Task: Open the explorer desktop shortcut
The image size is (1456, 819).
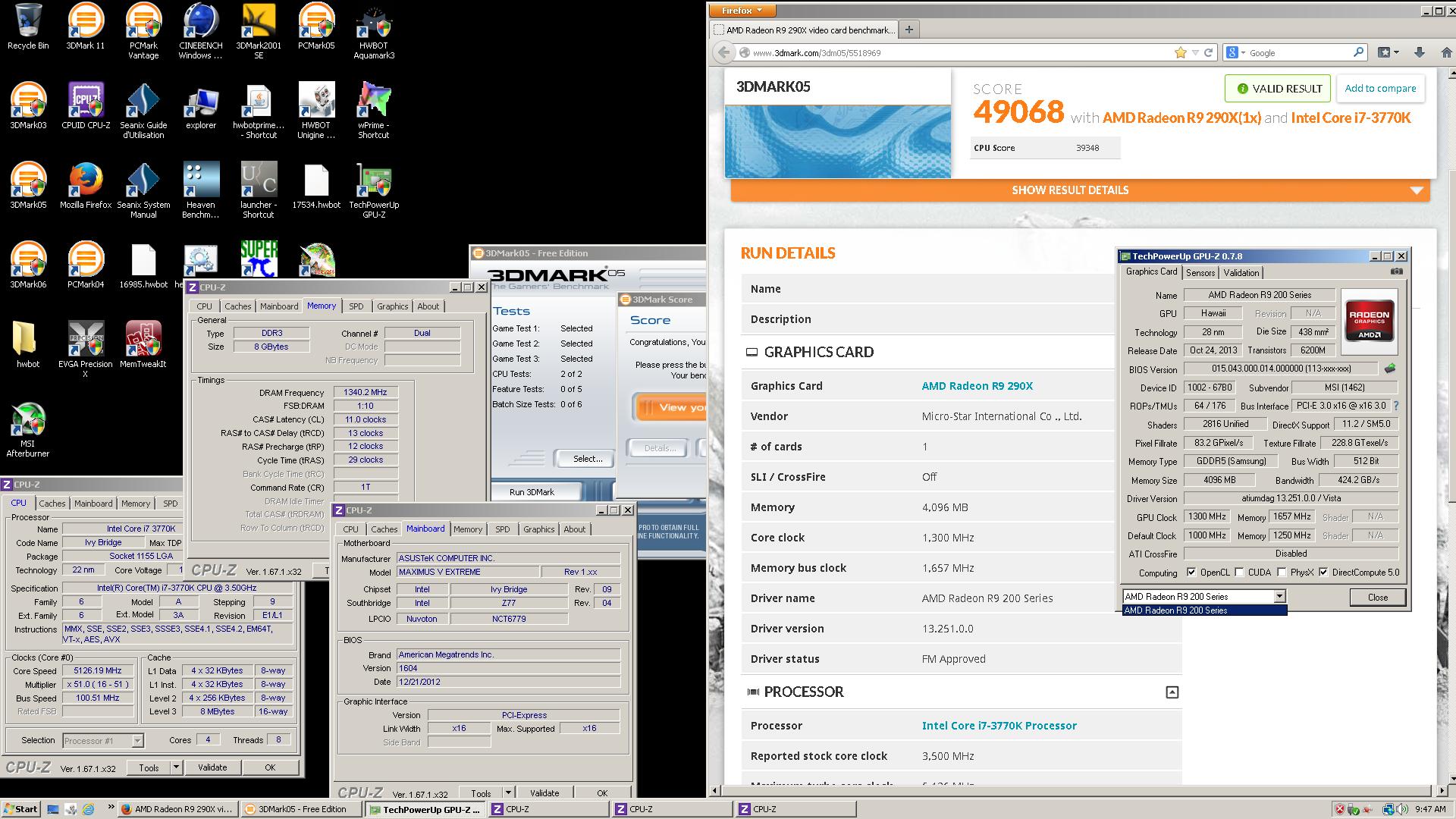Action: point(201,107)
